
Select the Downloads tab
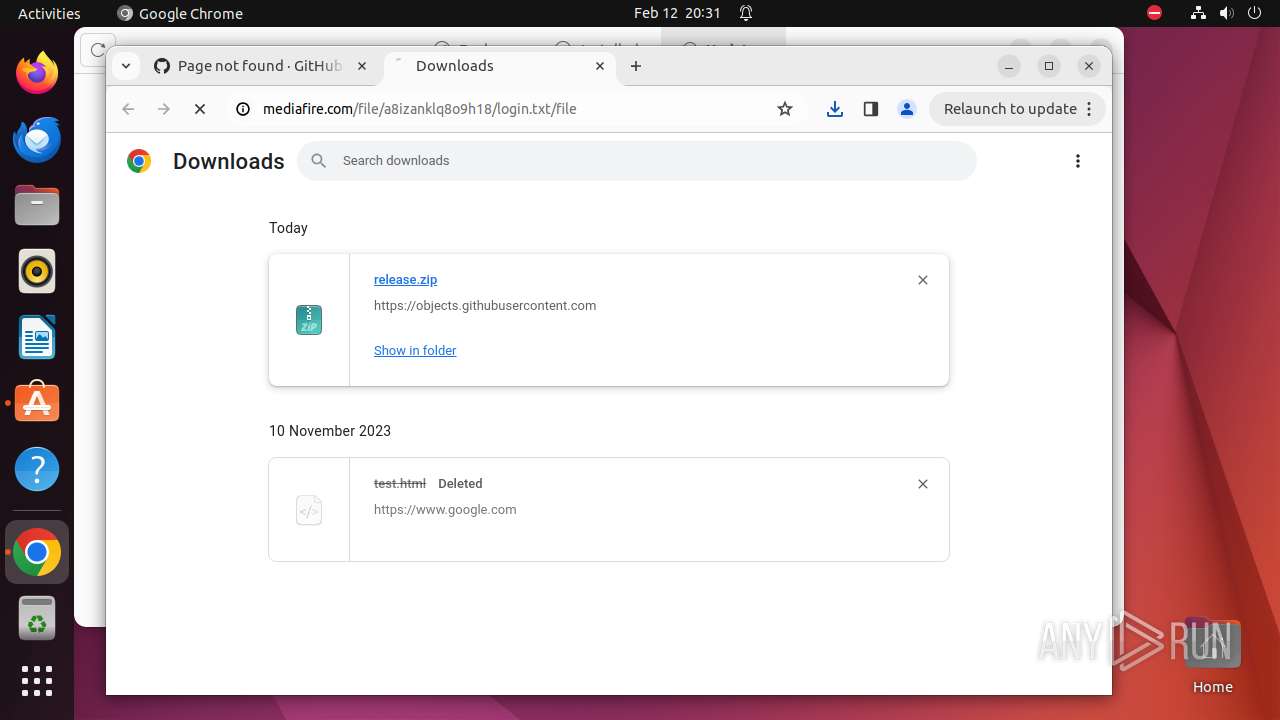500,66
